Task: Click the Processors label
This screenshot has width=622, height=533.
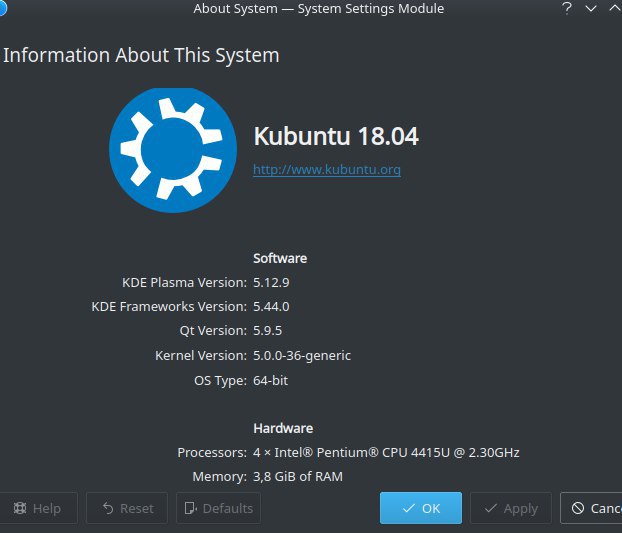Action: [x=212, y=452]
